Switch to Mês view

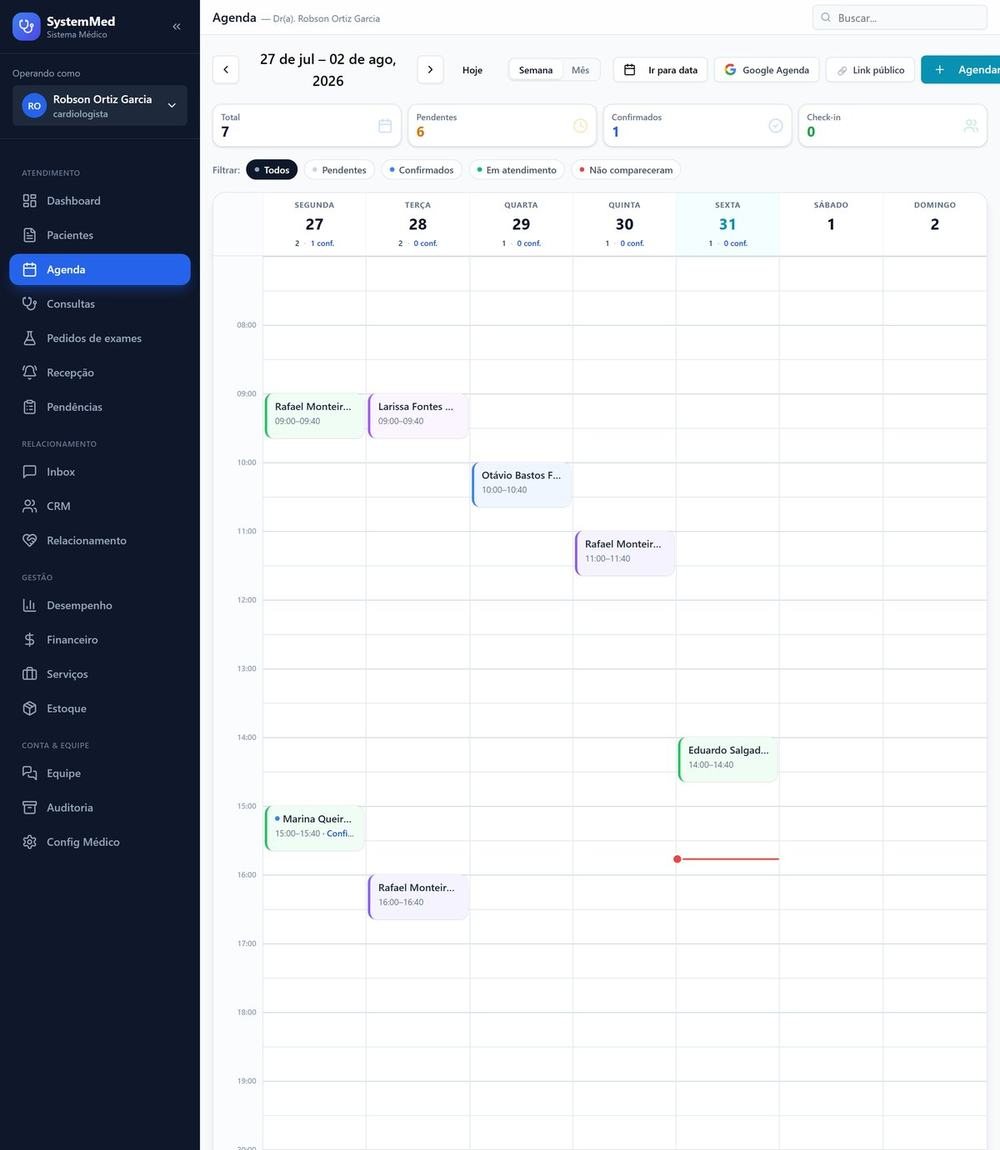(x=580, y=70)
